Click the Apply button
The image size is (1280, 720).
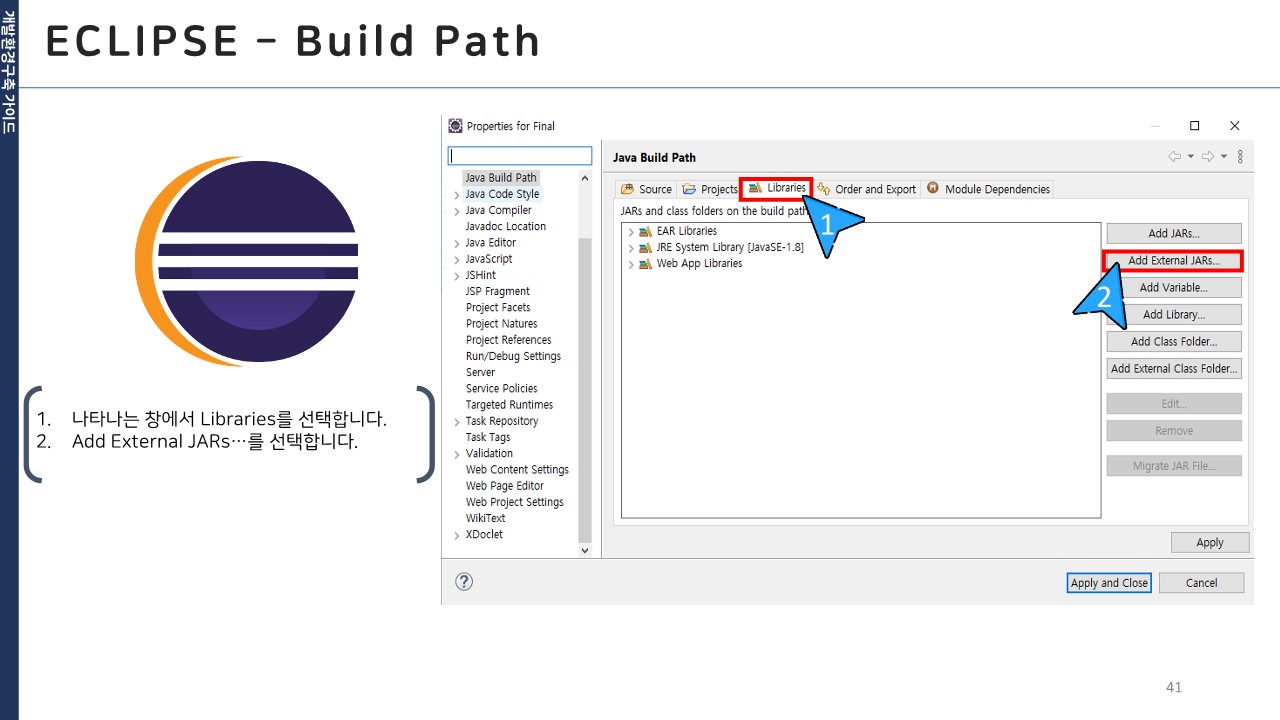(x=1210, y=542)
